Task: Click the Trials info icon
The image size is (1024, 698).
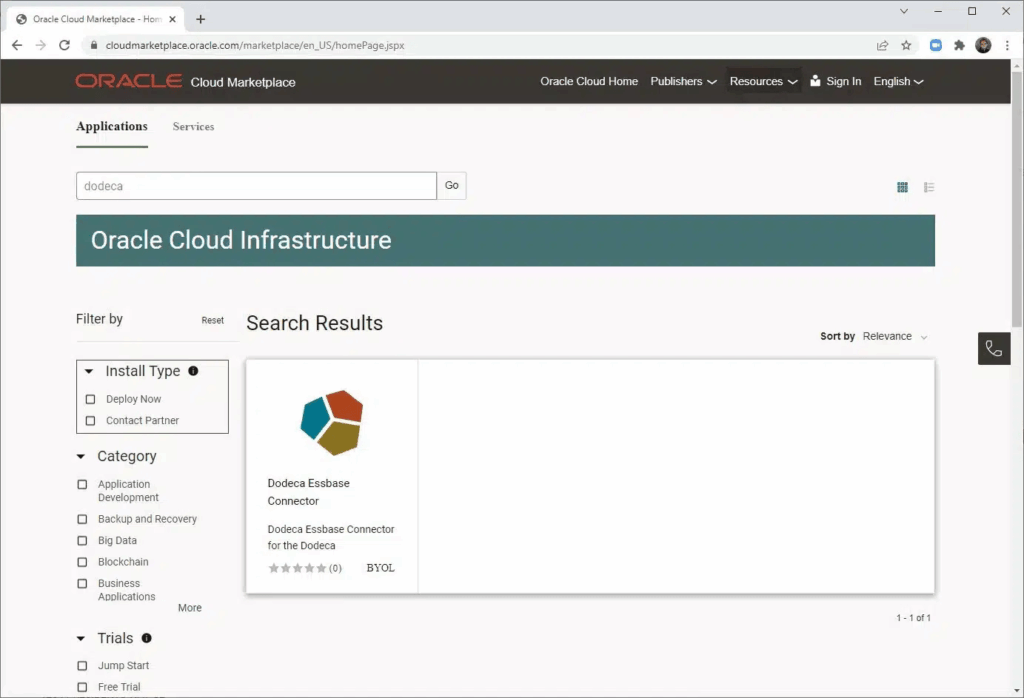Action: click(x=147, y=638)
